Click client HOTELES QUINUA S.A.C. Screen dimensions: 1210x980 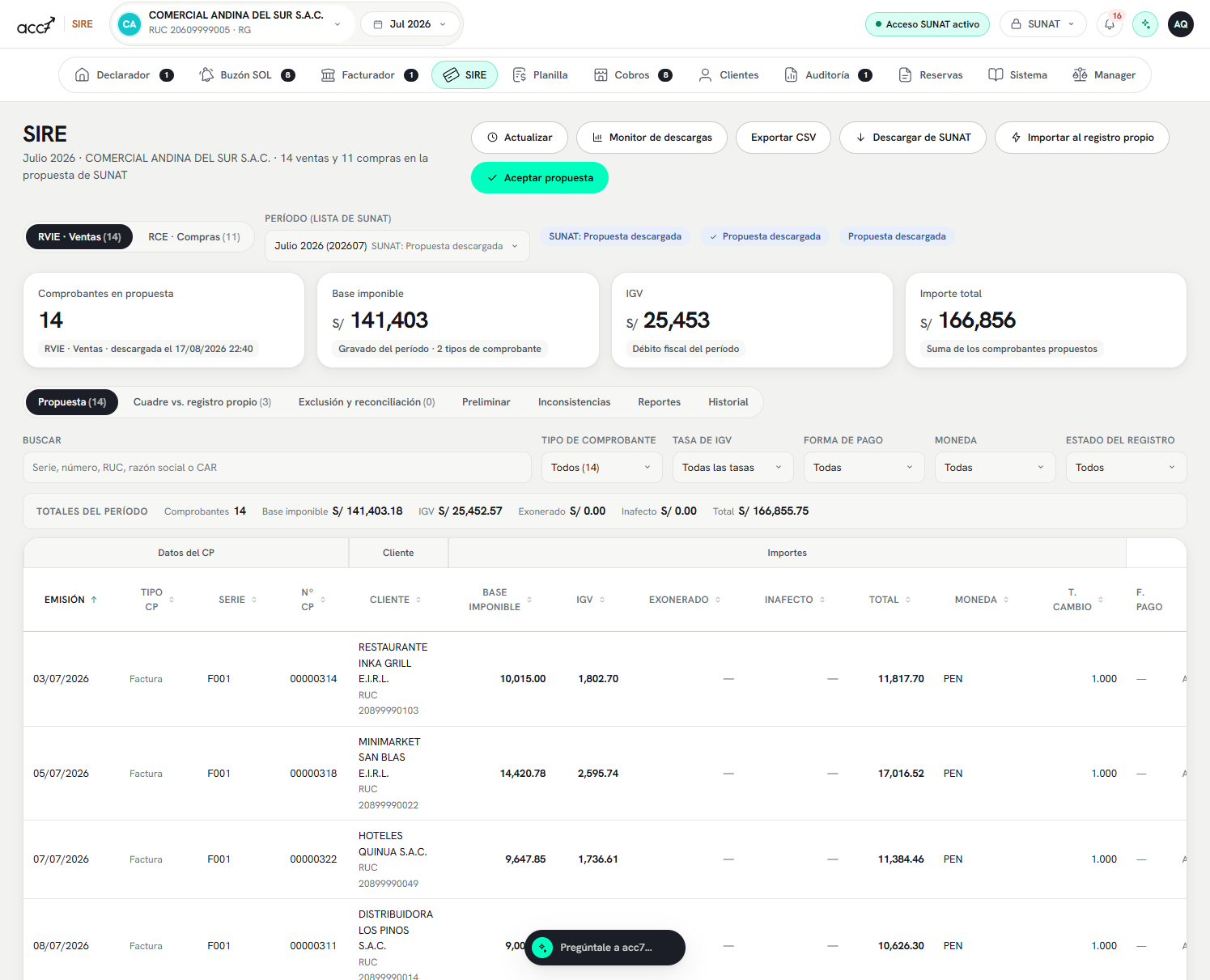click(393, 844)
